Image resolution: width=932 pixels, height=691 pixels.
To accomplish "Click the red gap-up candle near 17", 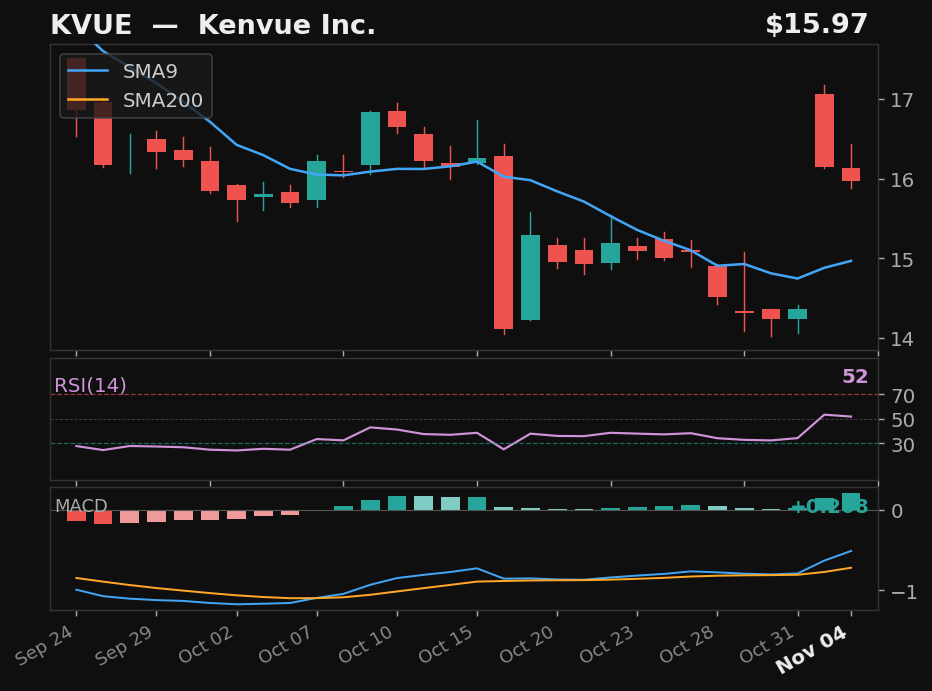I will pos(824,131).
